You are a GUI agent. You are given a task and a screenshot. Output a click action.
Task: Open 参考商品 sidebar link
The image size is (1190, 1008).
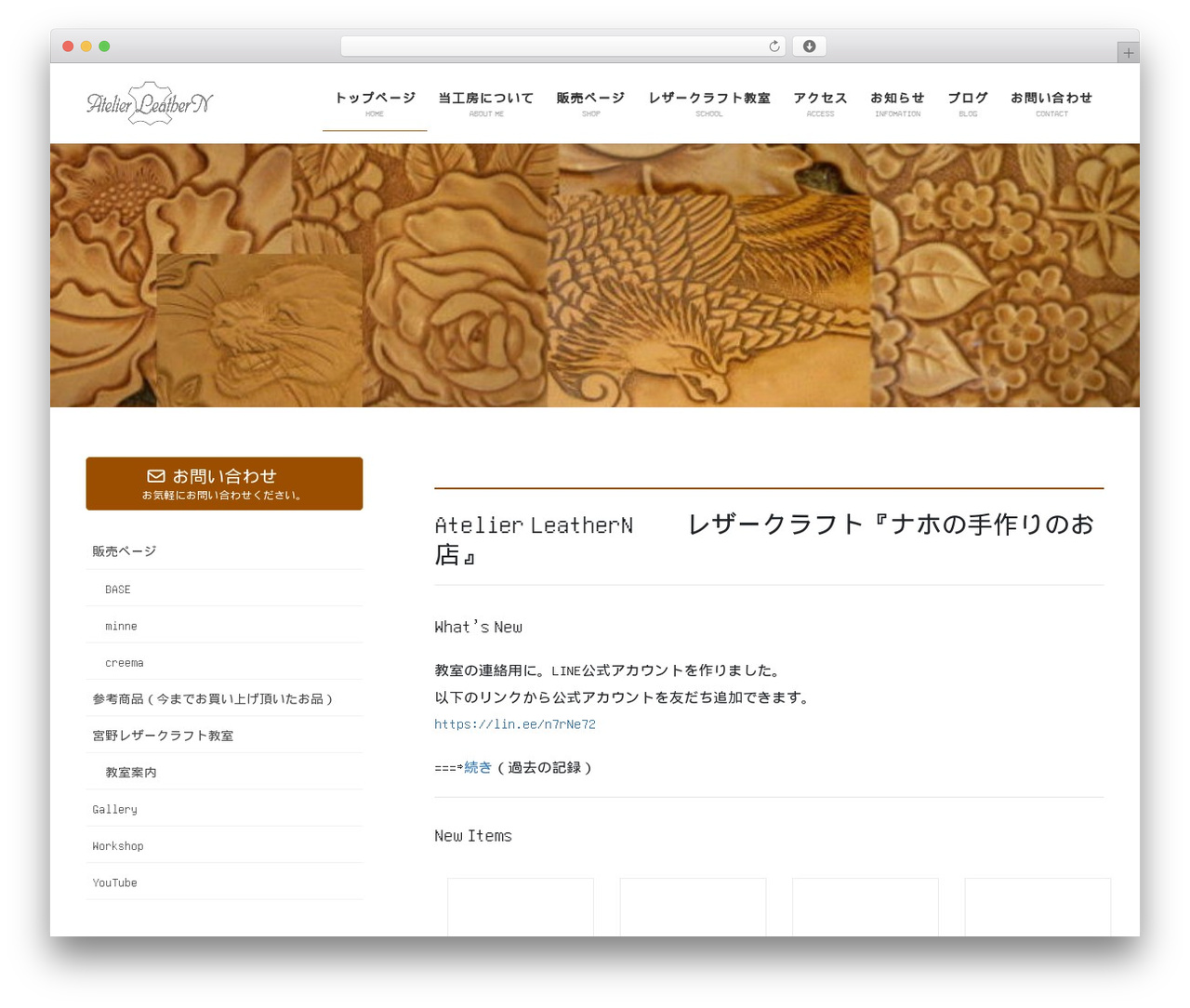coord(224,698)
